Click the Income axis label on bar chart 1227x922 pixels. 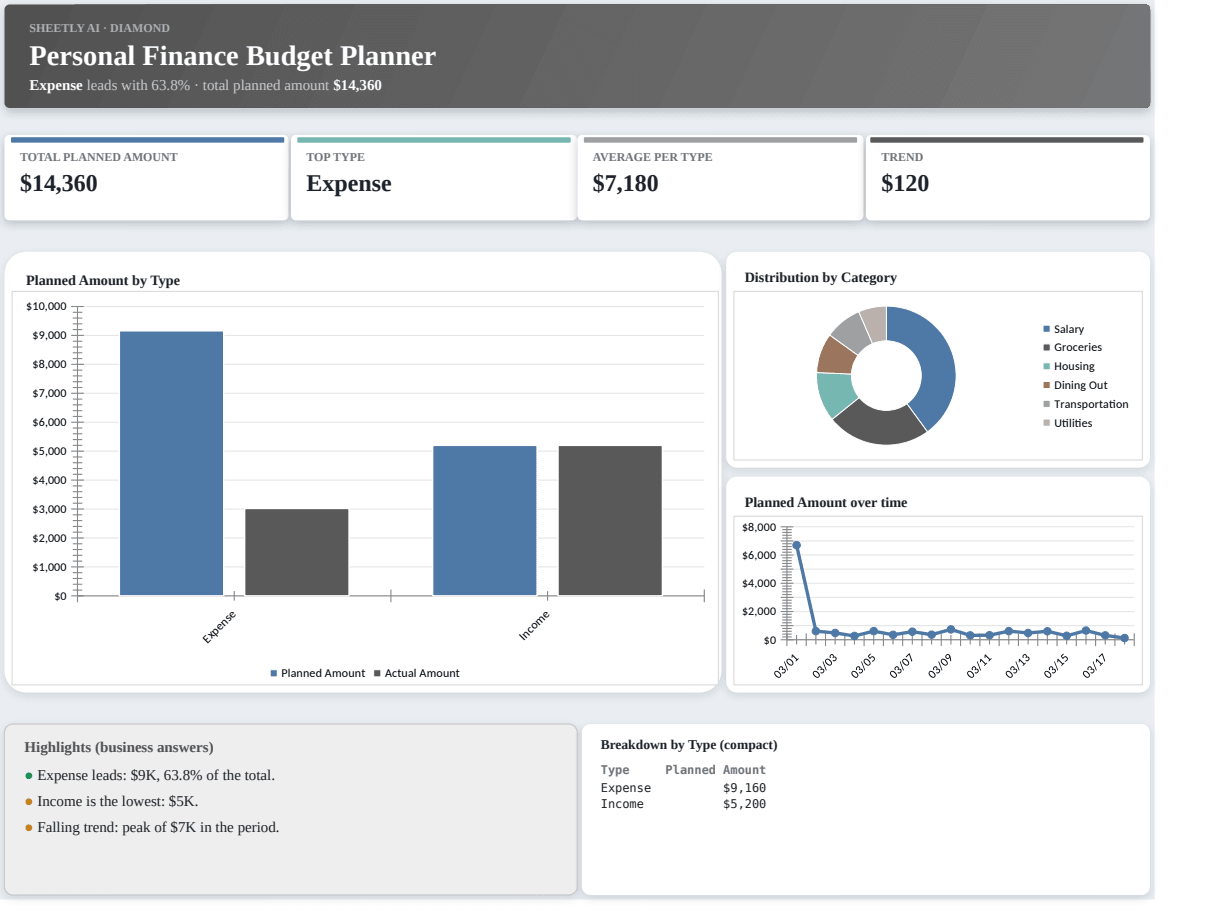(534, 626)
